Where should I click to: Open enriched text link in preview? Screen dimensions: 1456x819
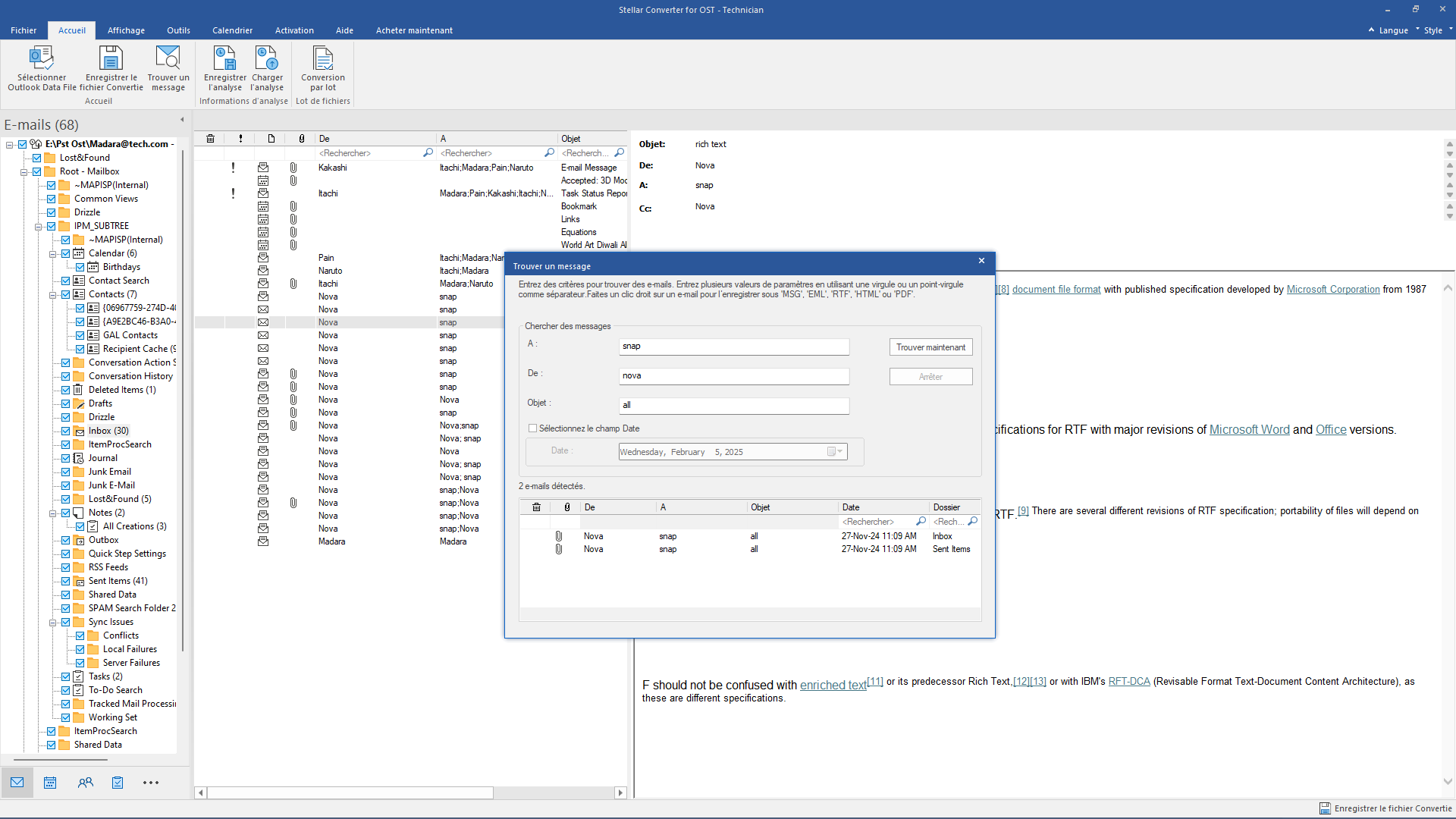[833, 686]
